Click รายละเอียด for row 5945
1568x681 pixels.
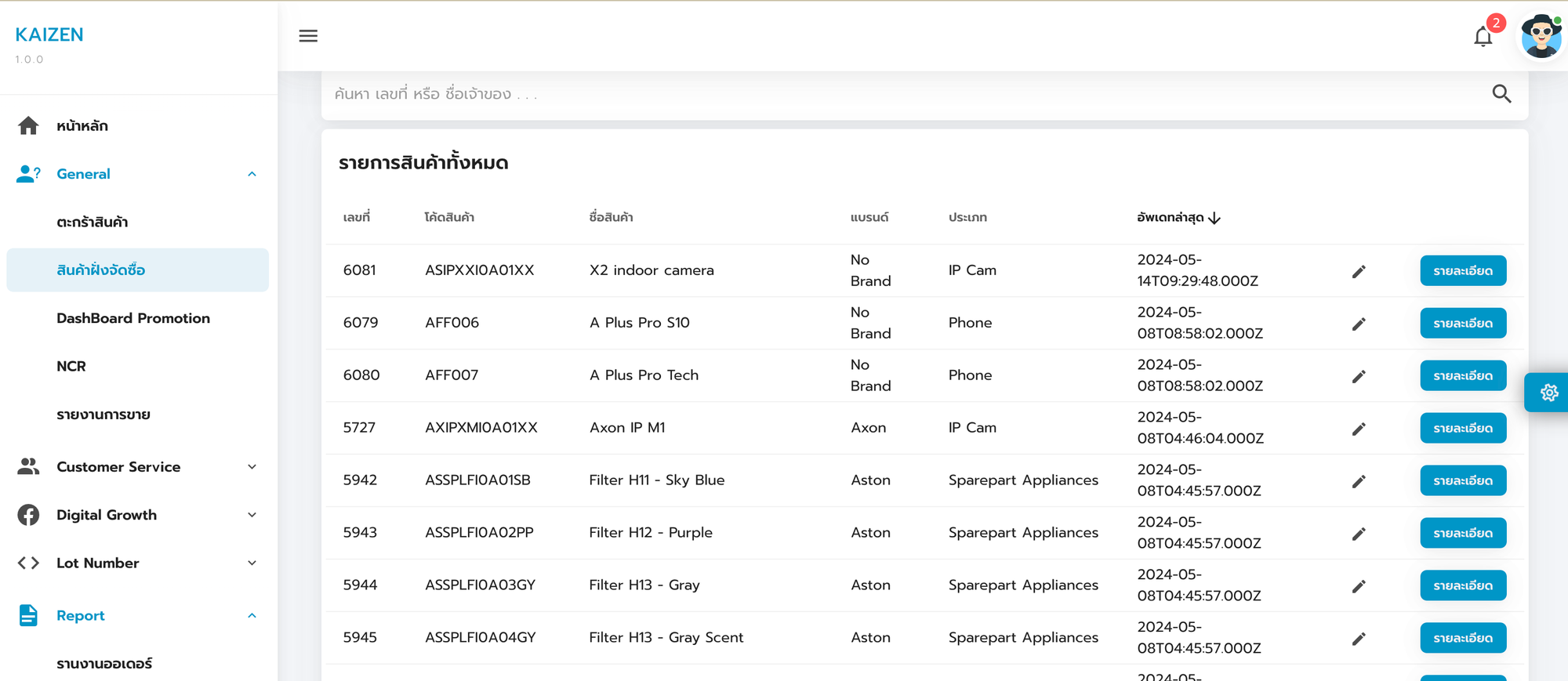1463,639
